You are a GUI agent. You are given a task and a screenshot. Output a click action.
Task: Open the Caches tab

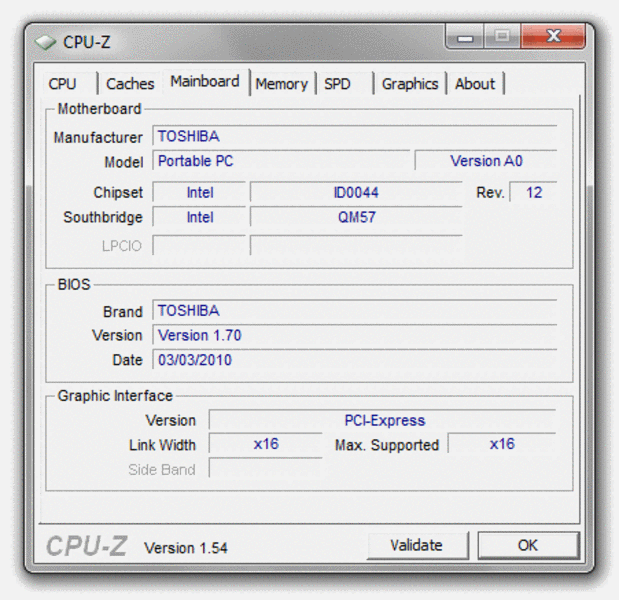click(130, 84)
